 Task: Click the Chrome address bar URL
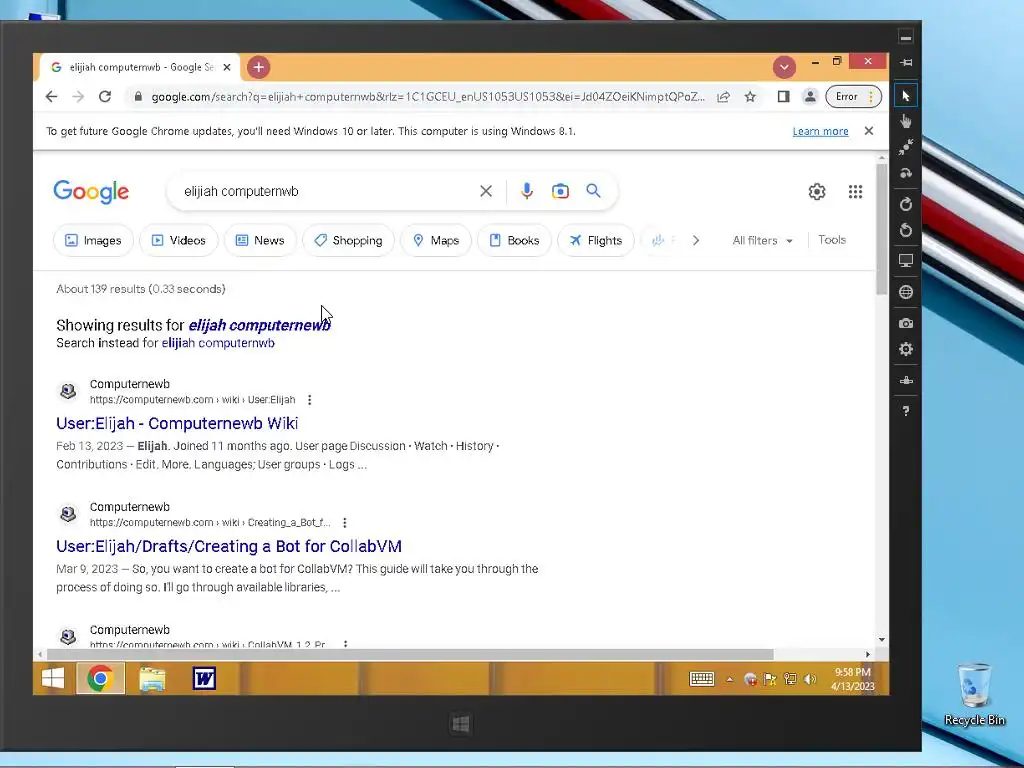coord(428,97)
